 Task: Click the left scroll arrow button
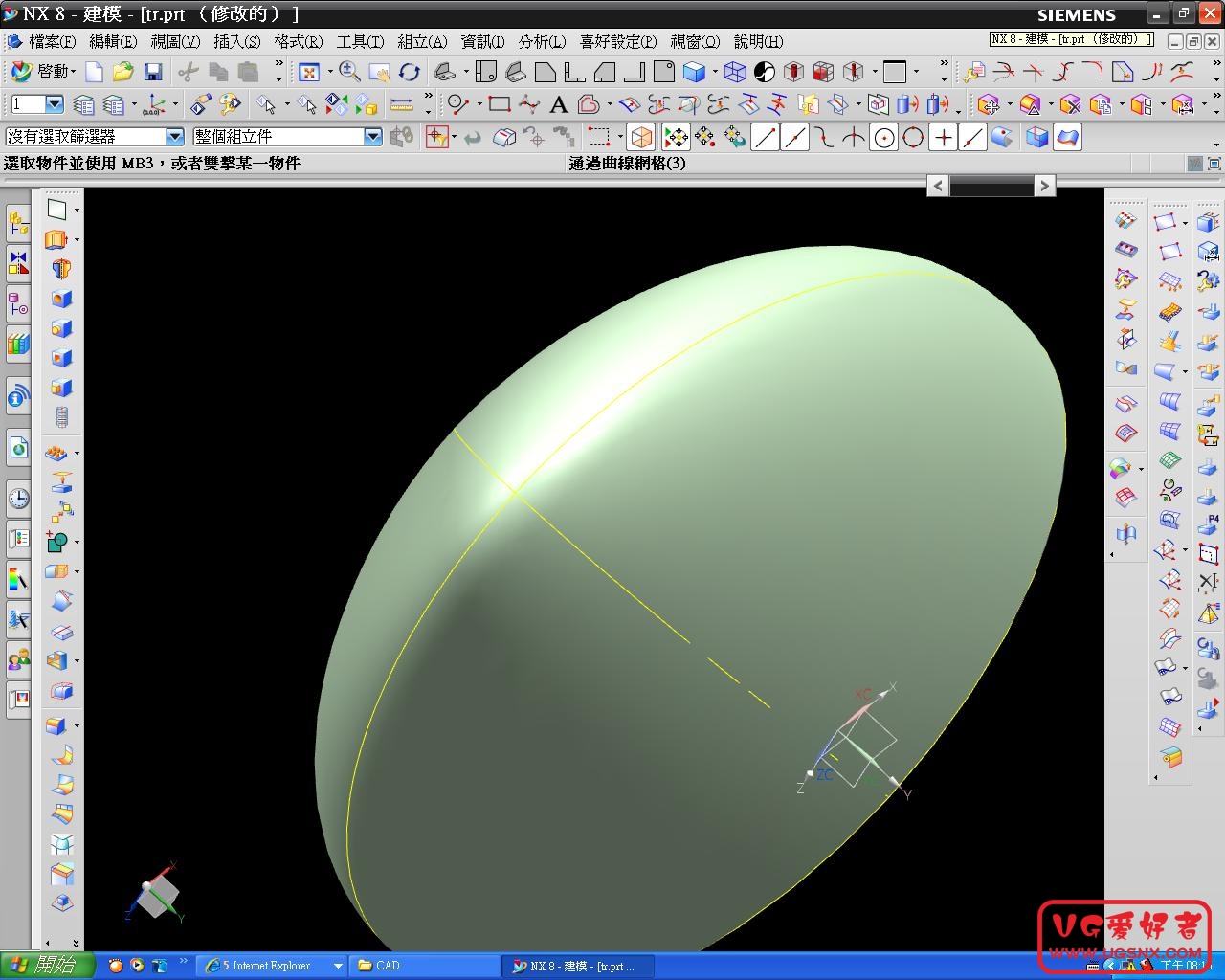coord(938,186)
